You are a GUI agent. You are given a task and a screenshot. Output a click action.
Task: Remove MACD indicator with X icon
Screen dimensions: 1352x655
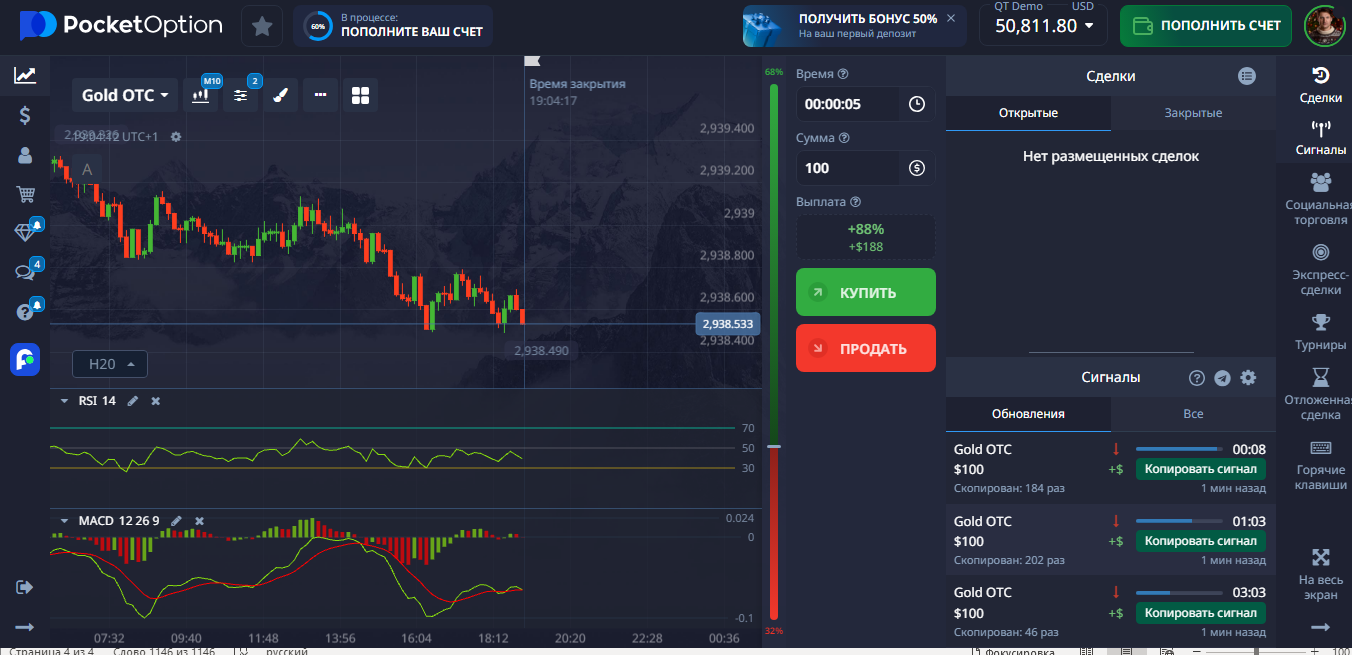[199, 521]
